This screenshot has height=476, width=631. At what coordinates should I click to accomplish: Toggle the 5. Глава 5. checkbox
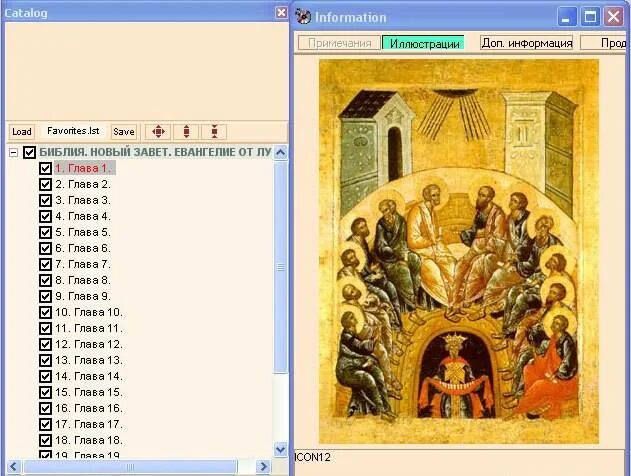pos(45,232)
